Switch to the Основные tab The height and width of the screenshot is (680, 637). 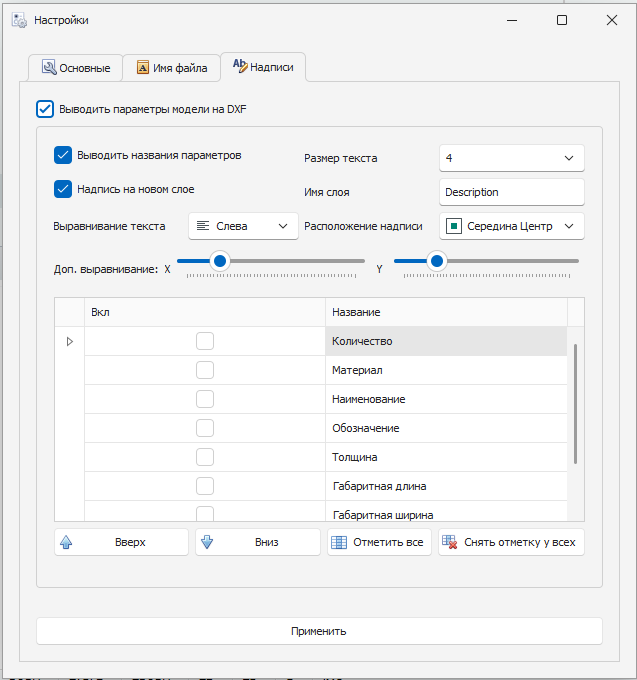coord(76,68)
